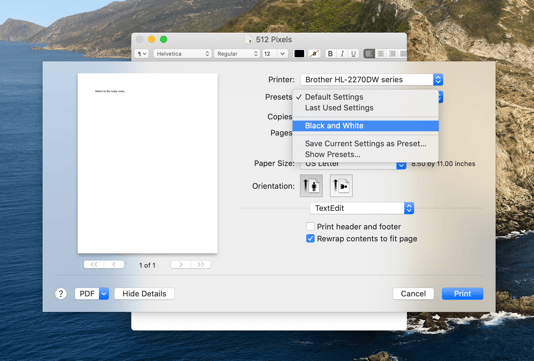
Task: Center align text in toolbar
Action: point(381,54)
